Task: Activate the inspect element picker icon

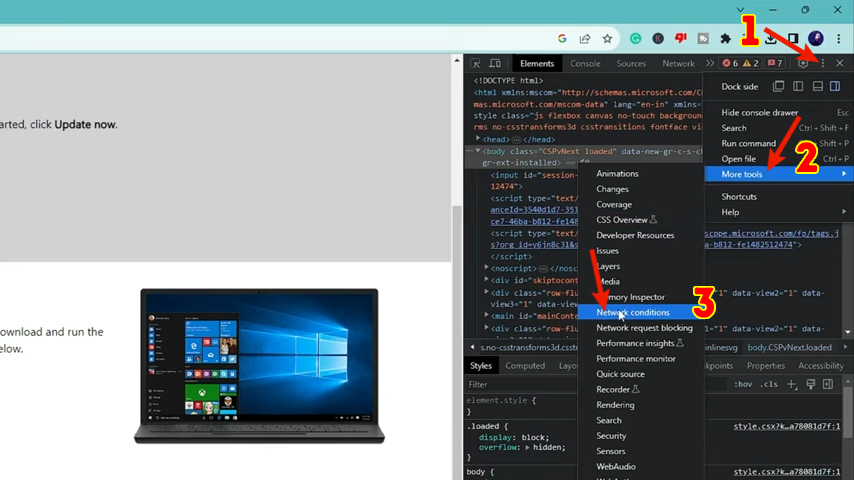Action: pyautogui.click(x=475, y=63)
